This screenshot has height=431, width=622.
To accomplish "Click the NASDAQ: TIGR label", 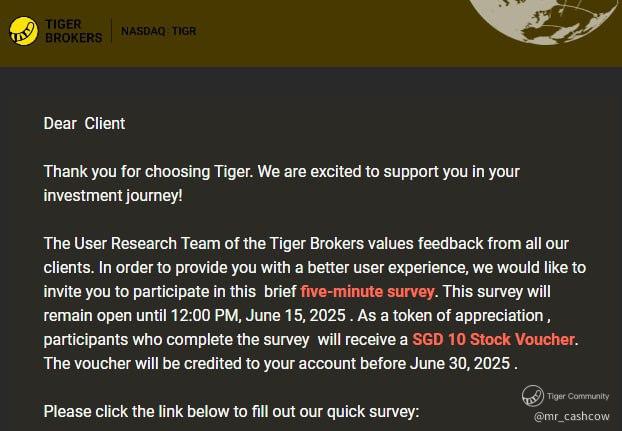I will [158, 31].
